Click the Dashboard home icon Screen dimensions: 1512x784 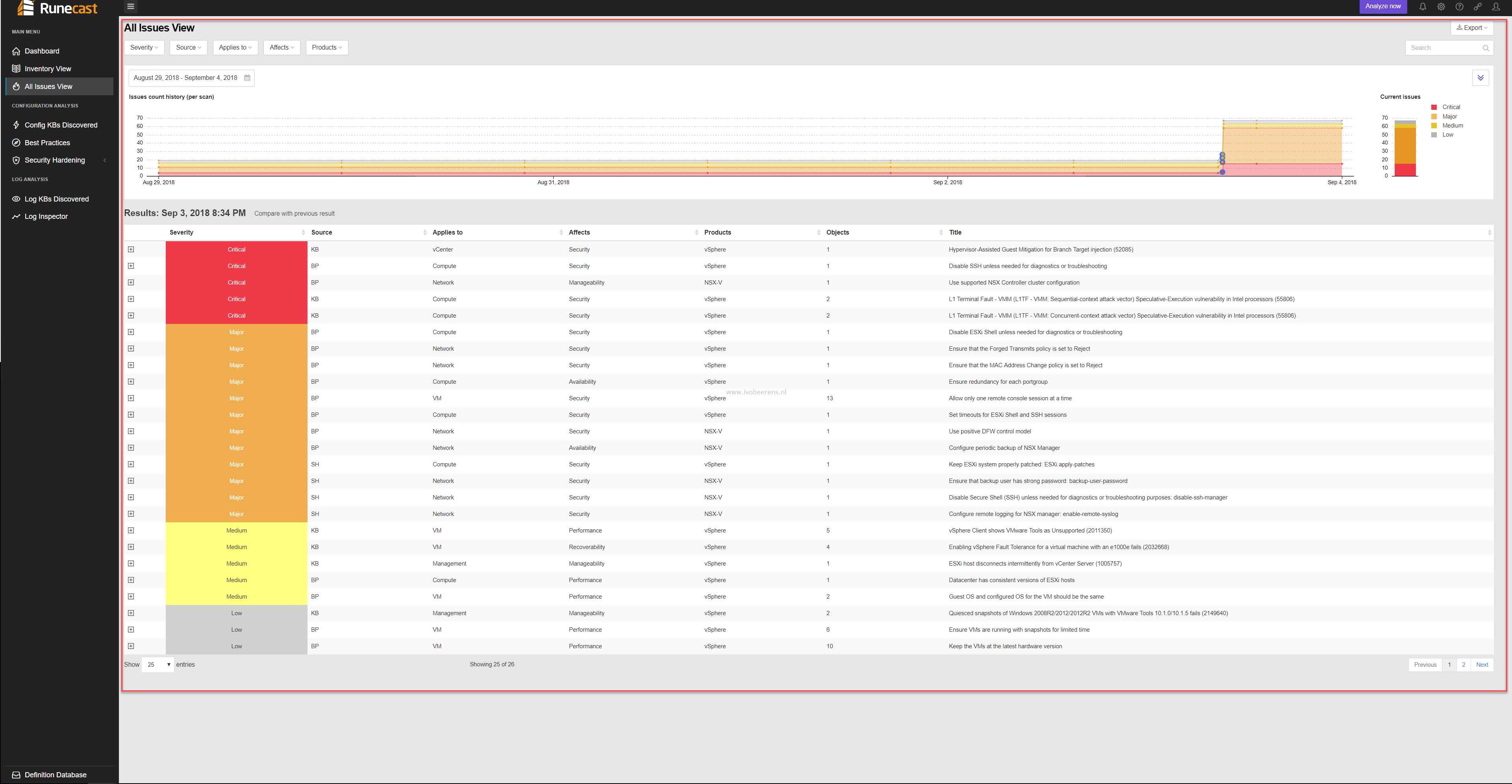click(17, 51)
